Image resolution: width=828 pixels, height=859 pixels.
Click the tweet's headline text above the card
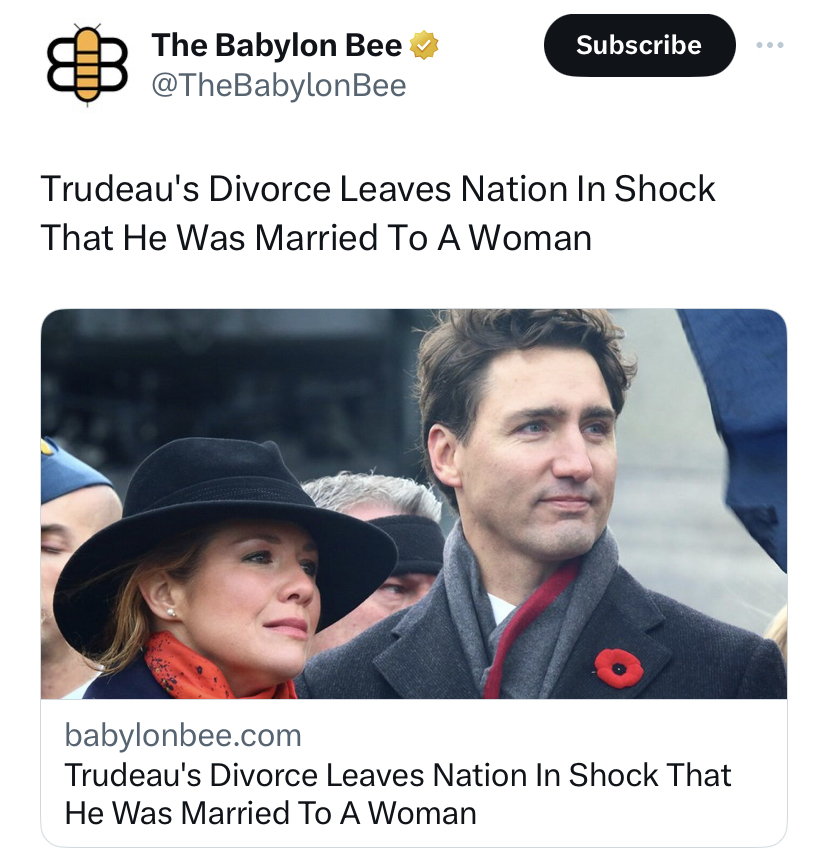click(x=377, y=212)
